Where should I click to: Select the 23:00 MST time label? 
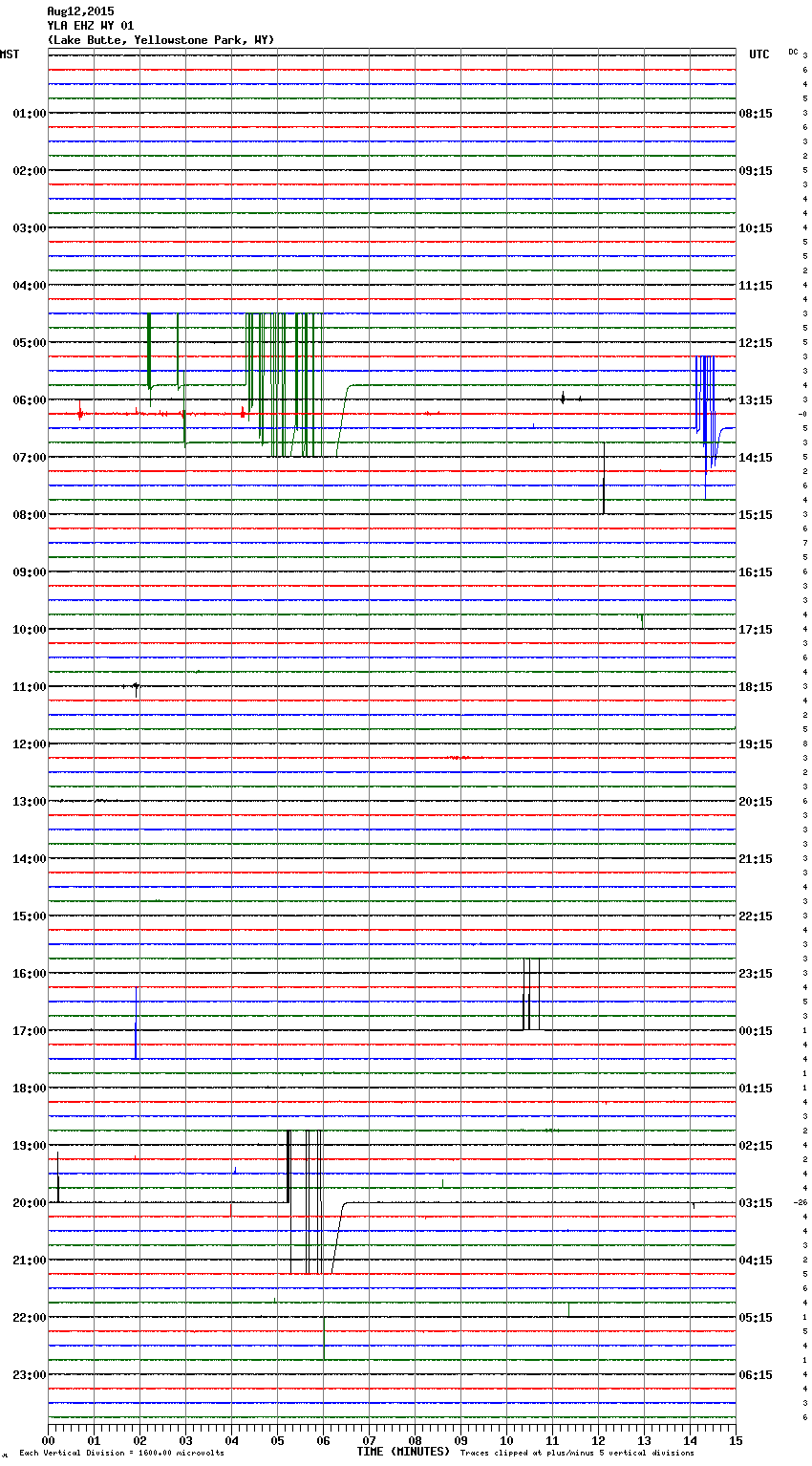(x=30, y=1375)
